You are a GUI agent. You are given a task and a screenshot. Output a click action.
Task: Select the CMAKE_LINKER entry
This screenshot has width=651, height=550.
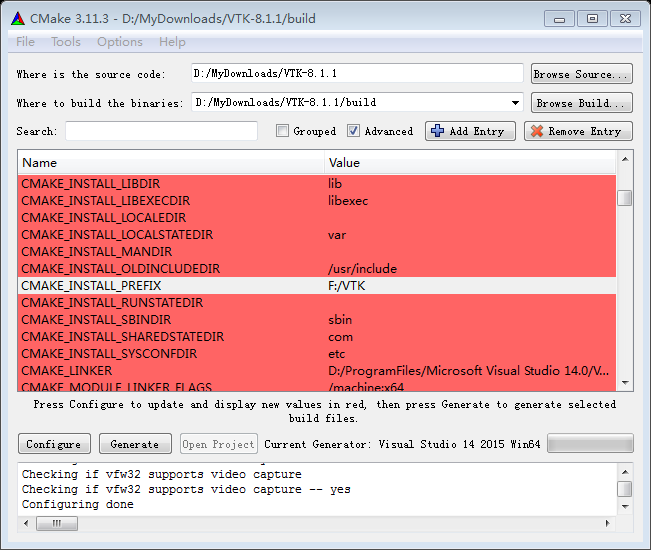click(317, 371)
